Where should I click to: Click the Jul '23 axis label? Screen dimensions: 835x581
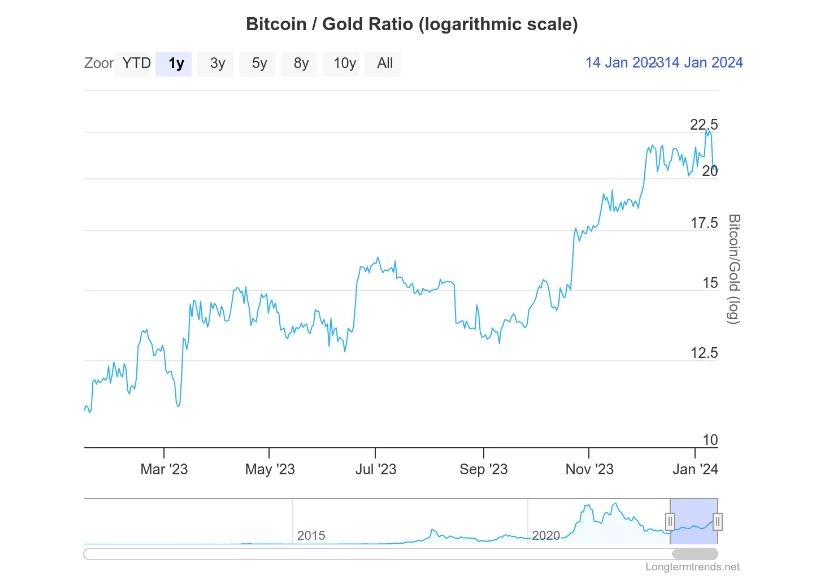tap(375, 469)
